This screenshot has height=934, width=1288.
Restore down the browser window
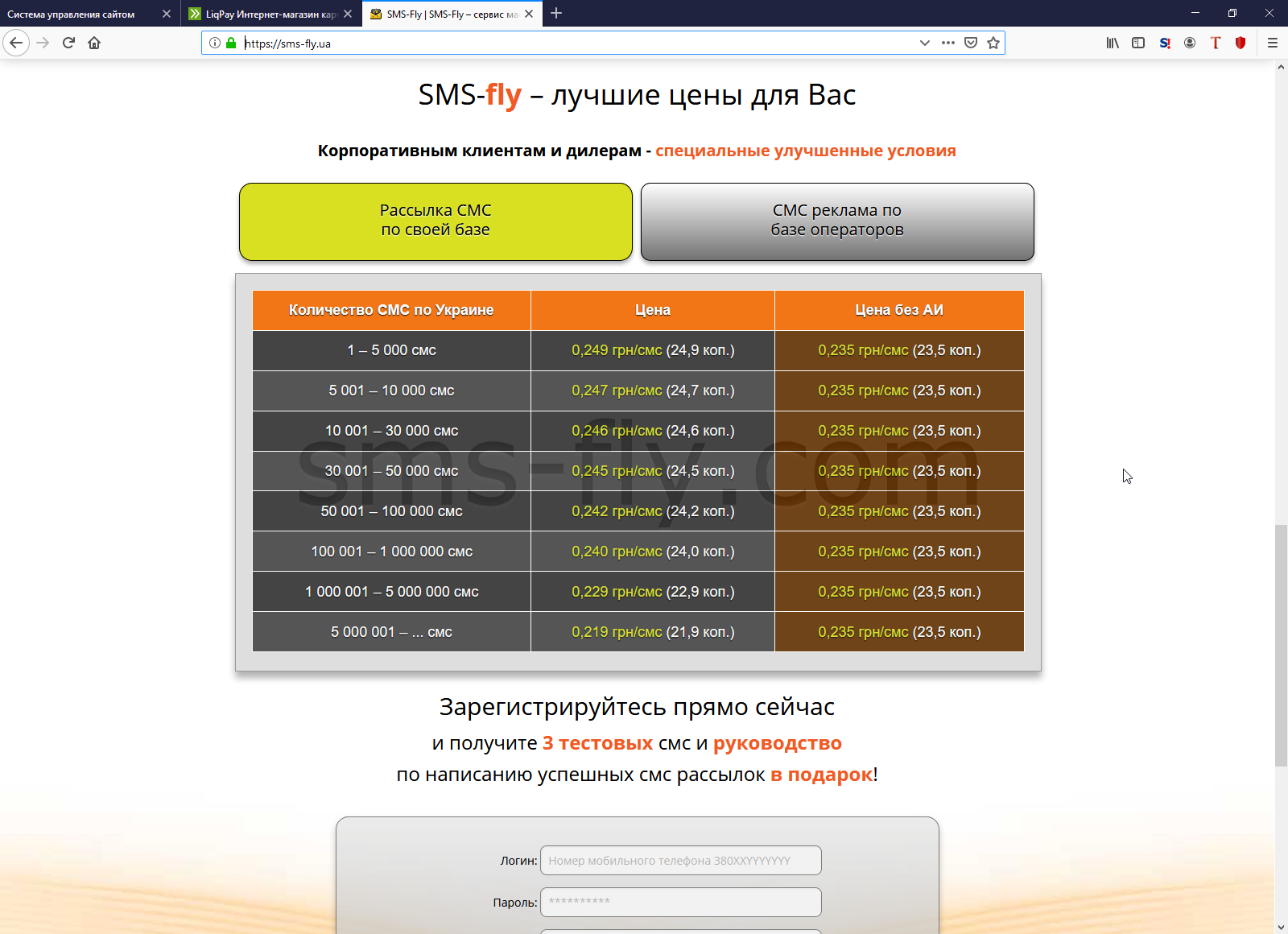coord(1232,13)
